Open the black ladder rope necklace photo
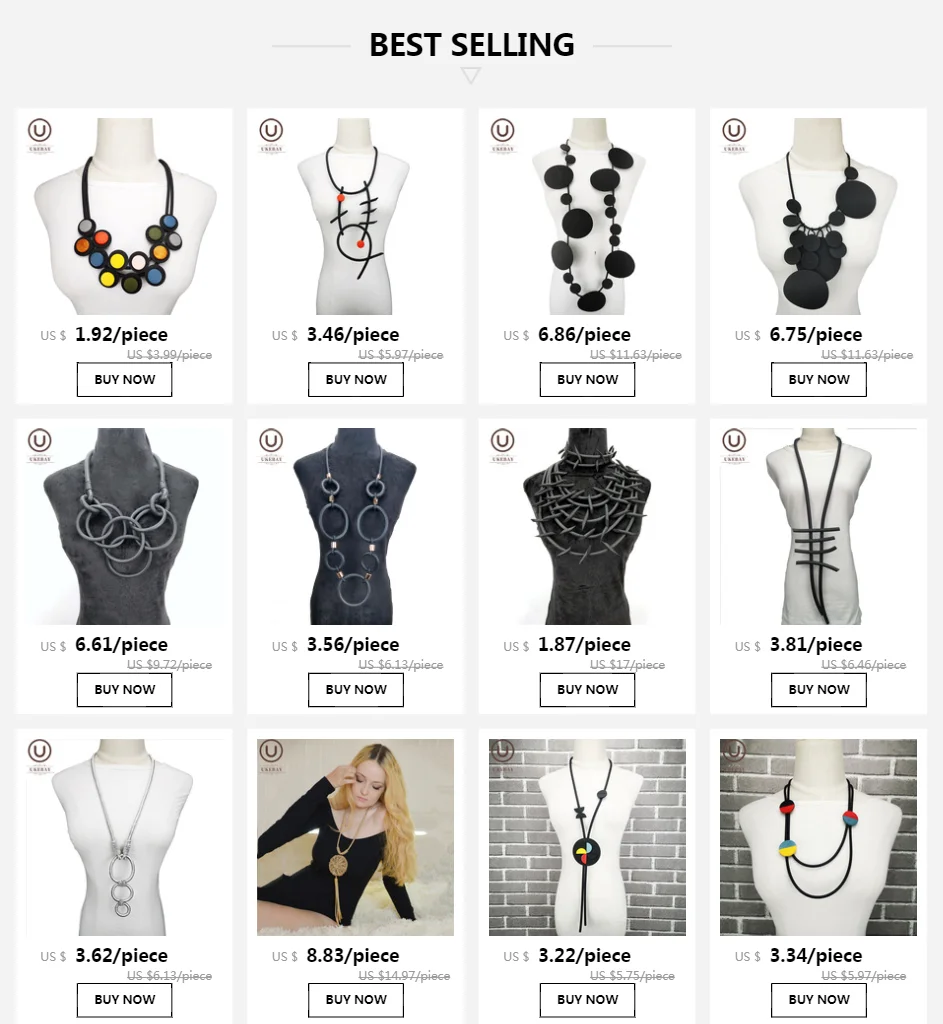Image resolution: width=943 pixels, height=1024 pixels. point(818,526)
